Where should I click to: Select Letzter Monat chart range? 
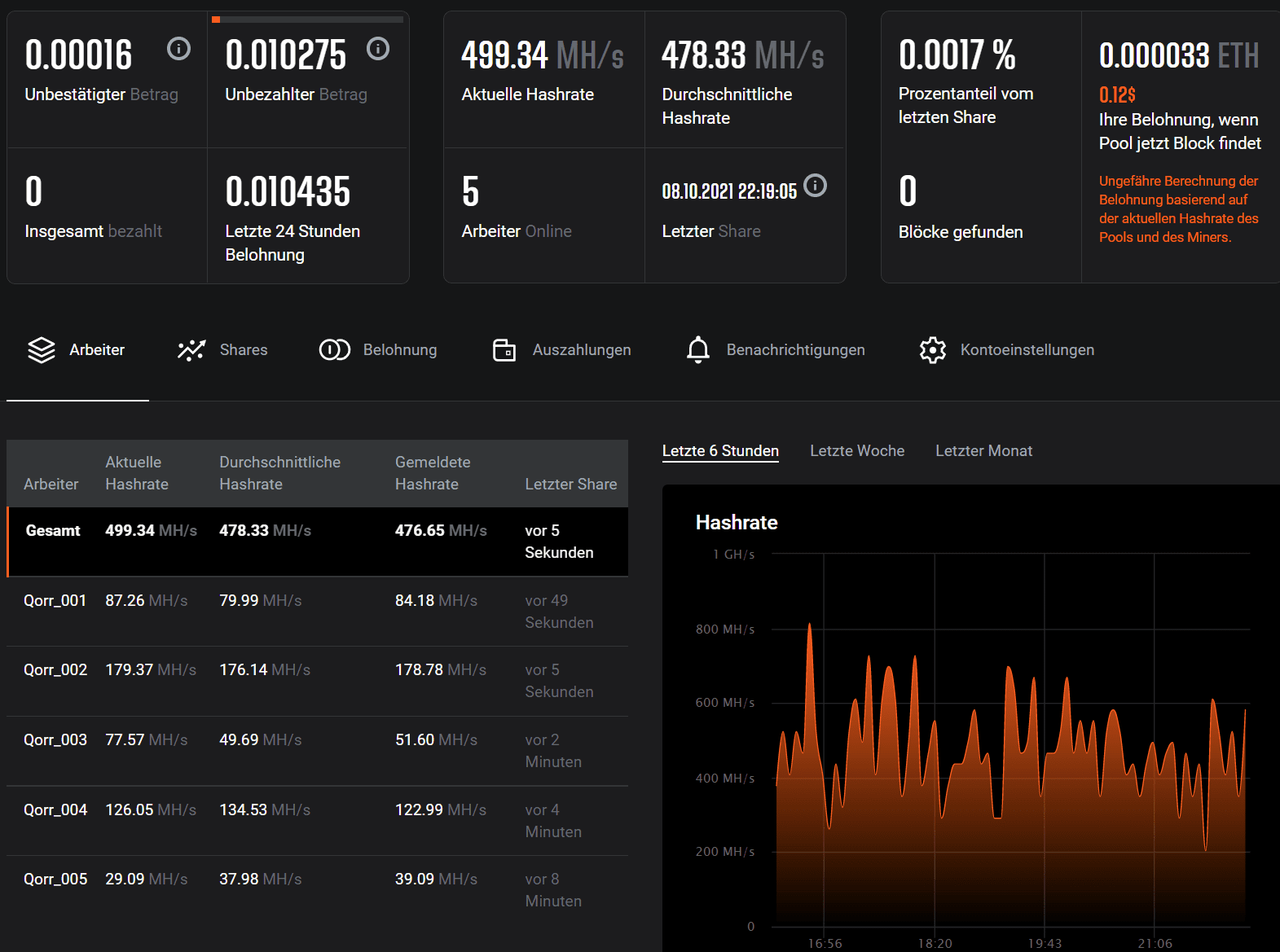tap(983, 451)
